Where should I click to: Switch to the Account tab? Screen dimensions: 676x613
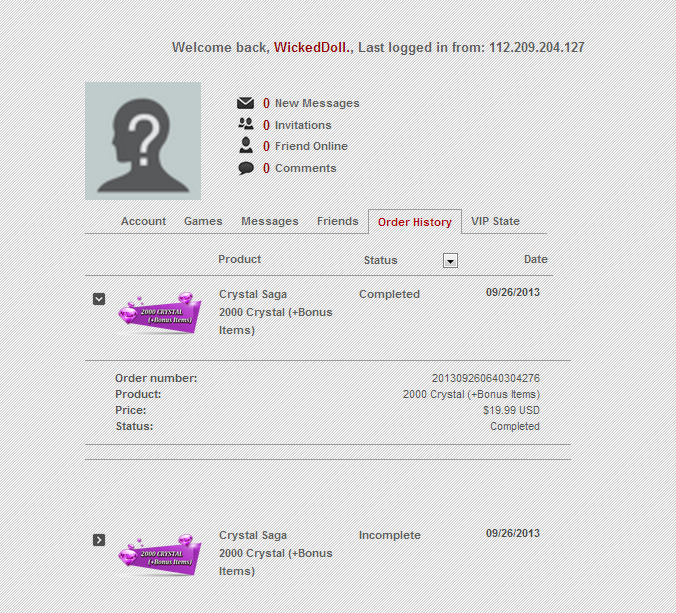(x=143, y=221)
